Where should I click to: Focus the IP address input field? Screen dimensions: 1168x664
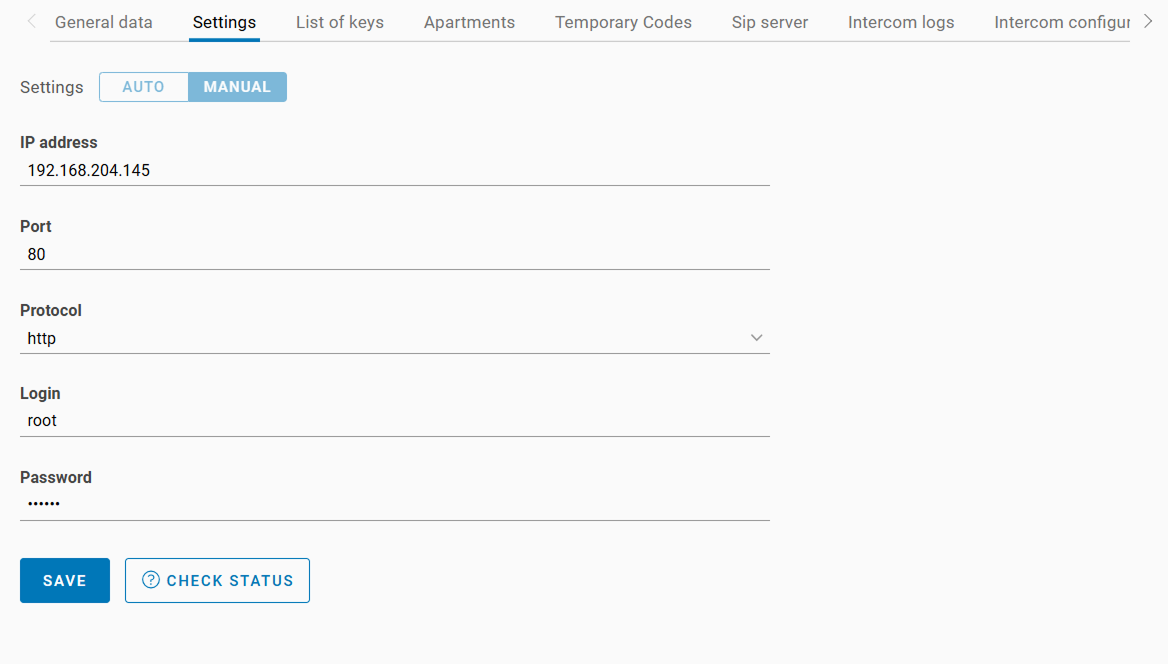click(x=395, y=171)
